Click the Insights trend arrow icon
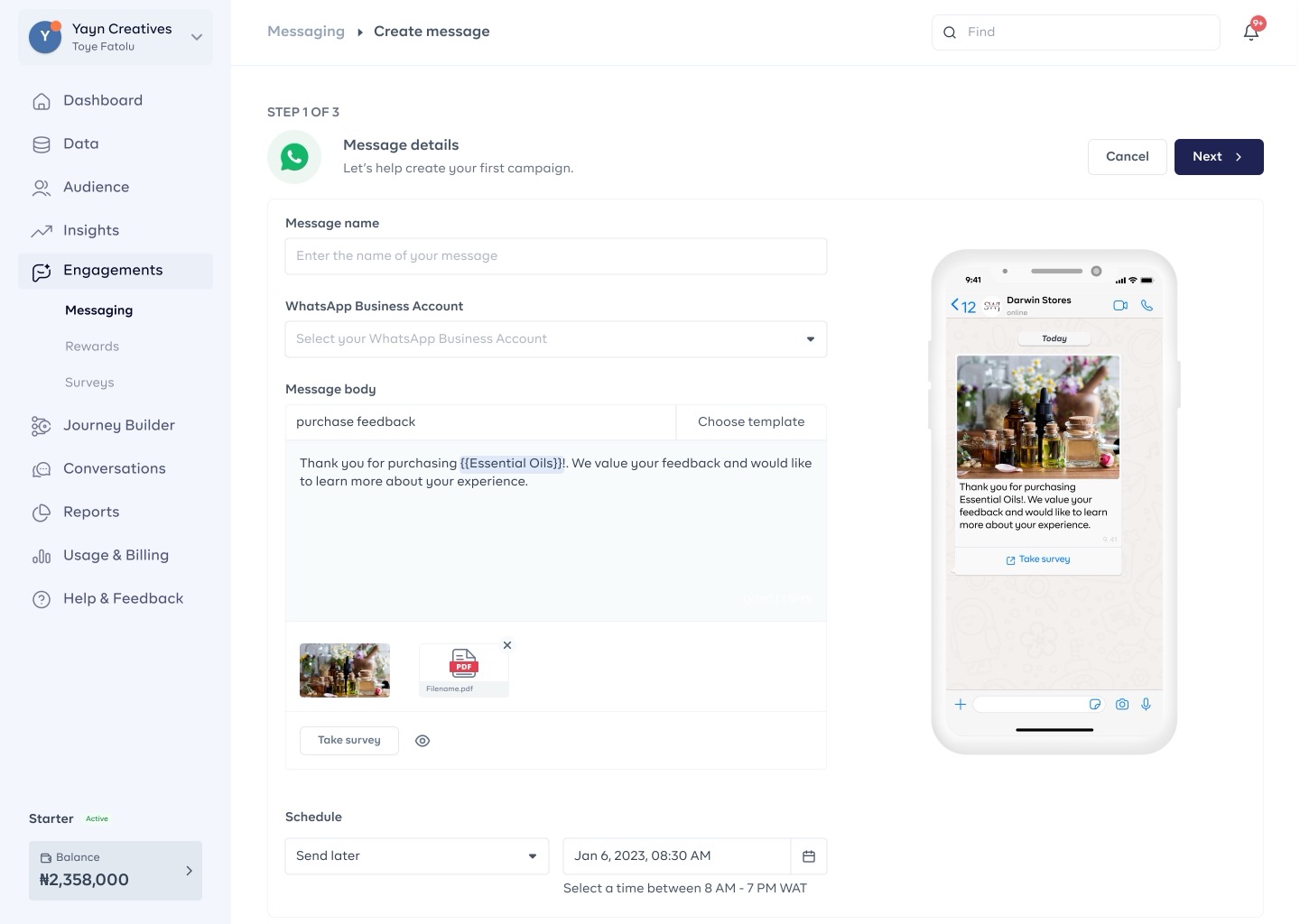The image size is (1300, 924). point(42,231)
